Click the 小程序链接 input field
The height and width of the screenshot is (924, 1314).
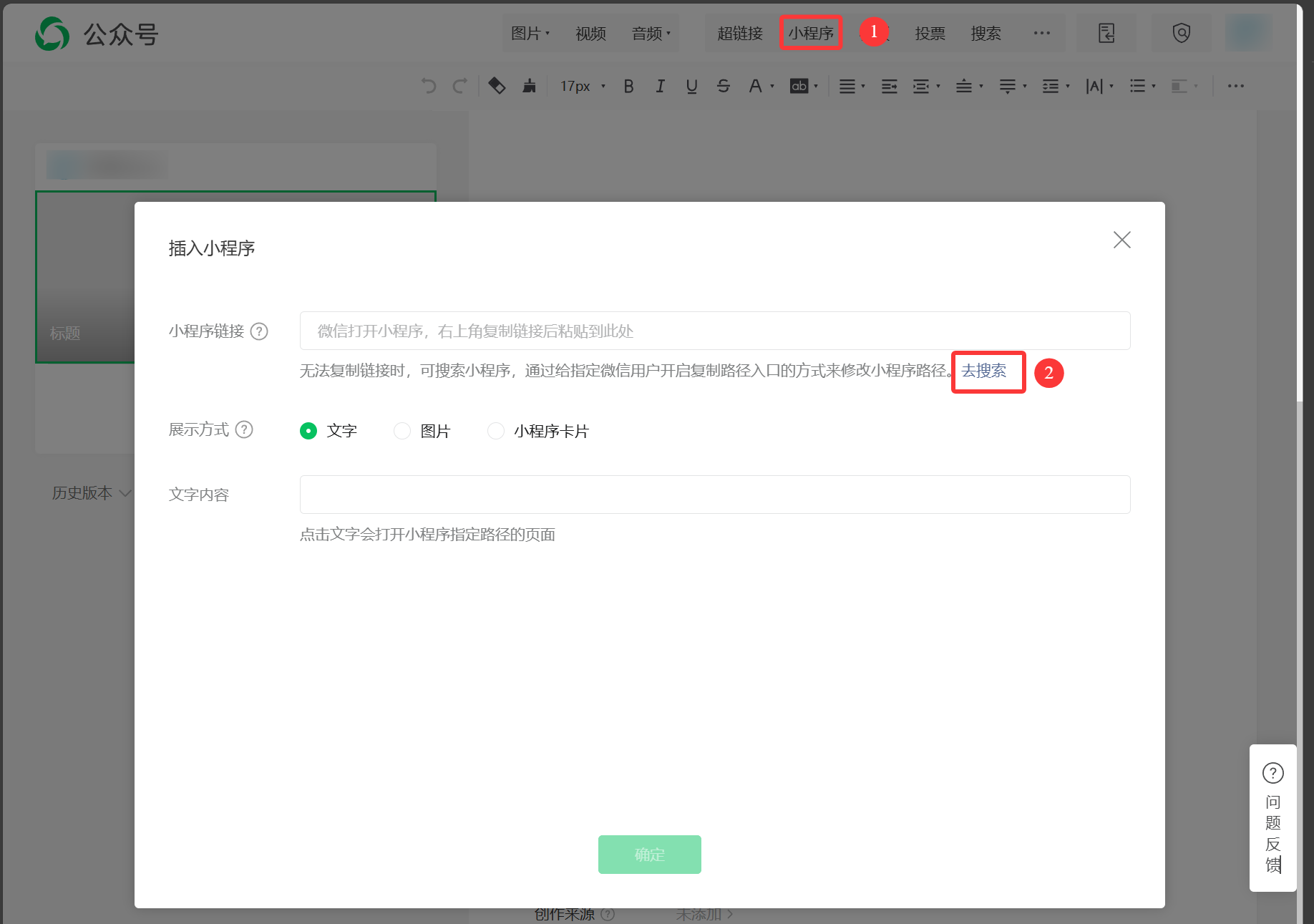click(714, 331)
